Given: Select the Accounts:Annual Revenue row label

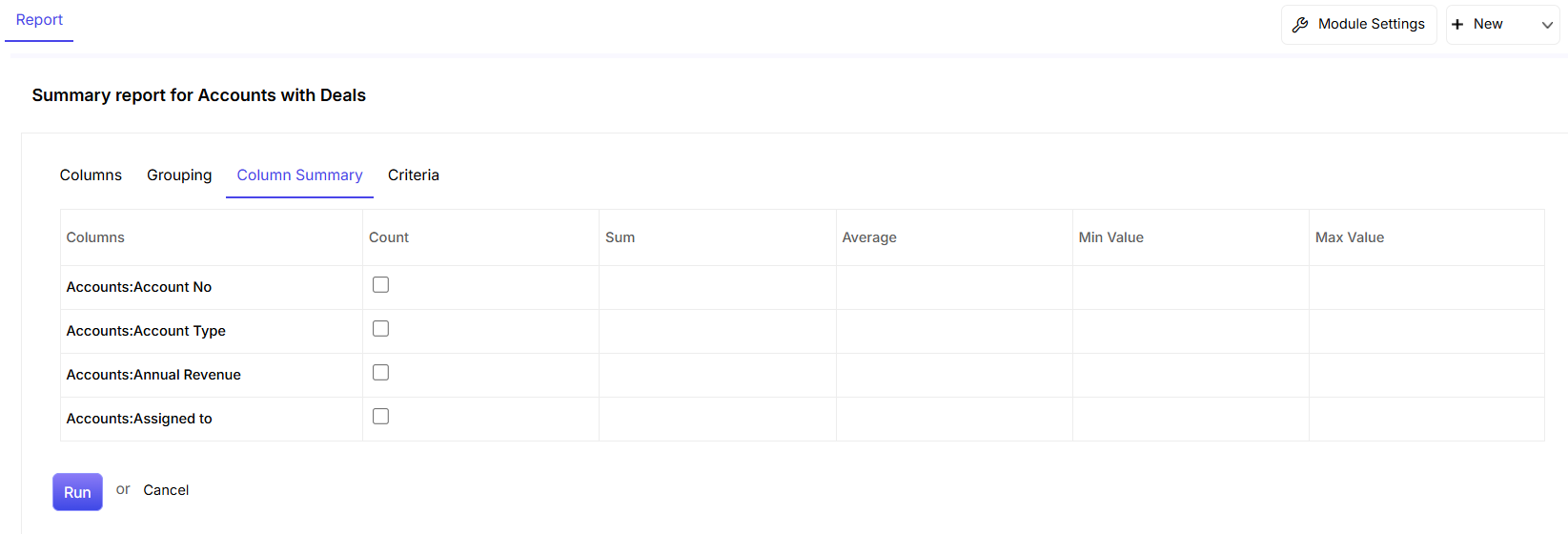Looking at the screenshot, I should 153,375.
